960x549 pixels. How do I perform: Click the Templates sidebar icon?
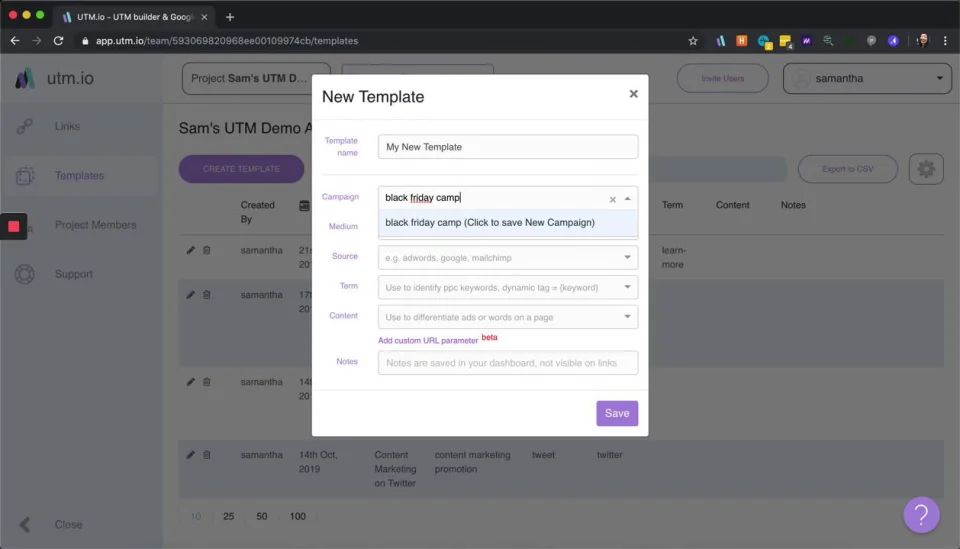pyautogui.click(x=24, y=176)
